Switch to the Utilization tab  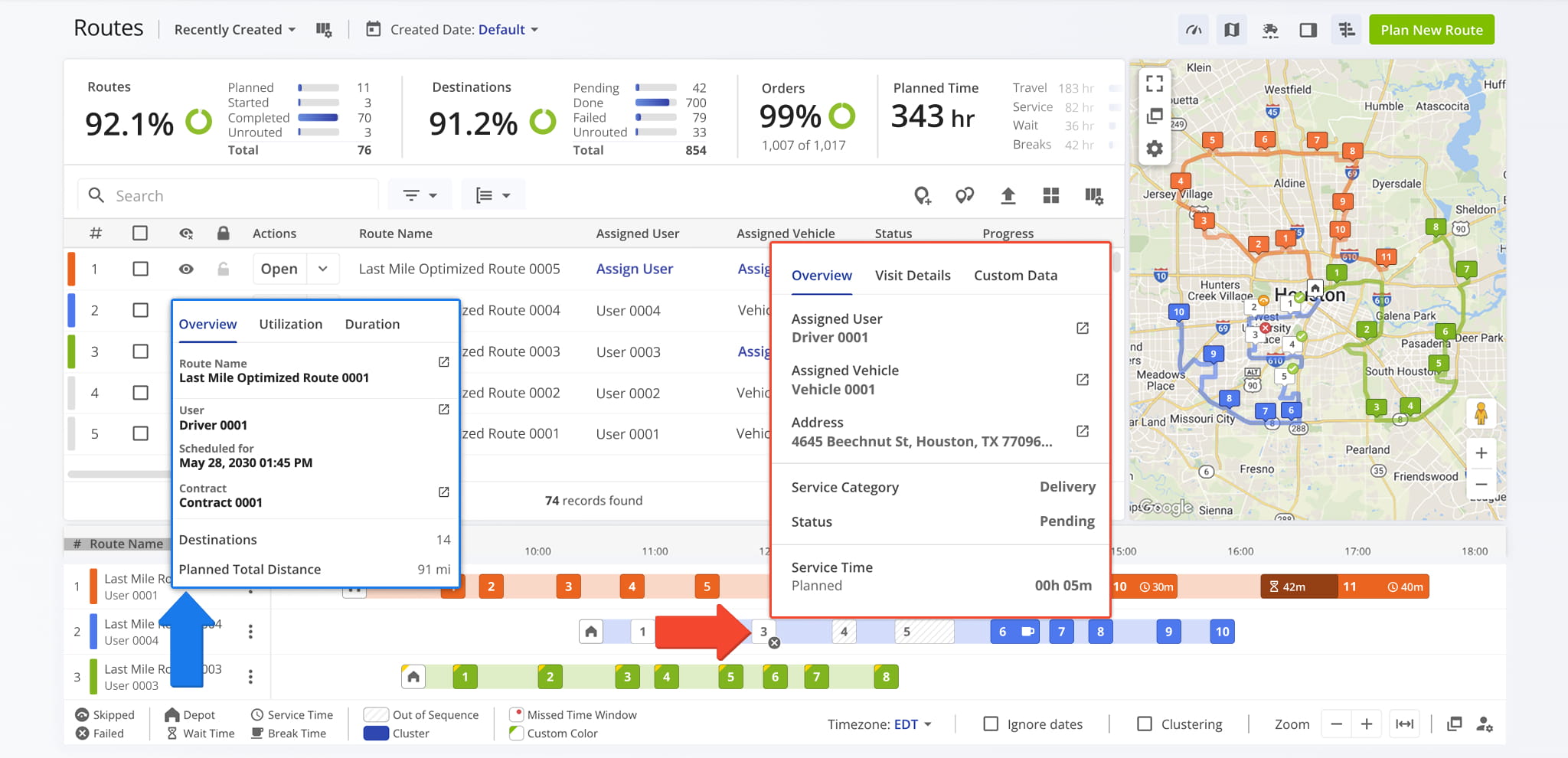(x=291, y=324)
